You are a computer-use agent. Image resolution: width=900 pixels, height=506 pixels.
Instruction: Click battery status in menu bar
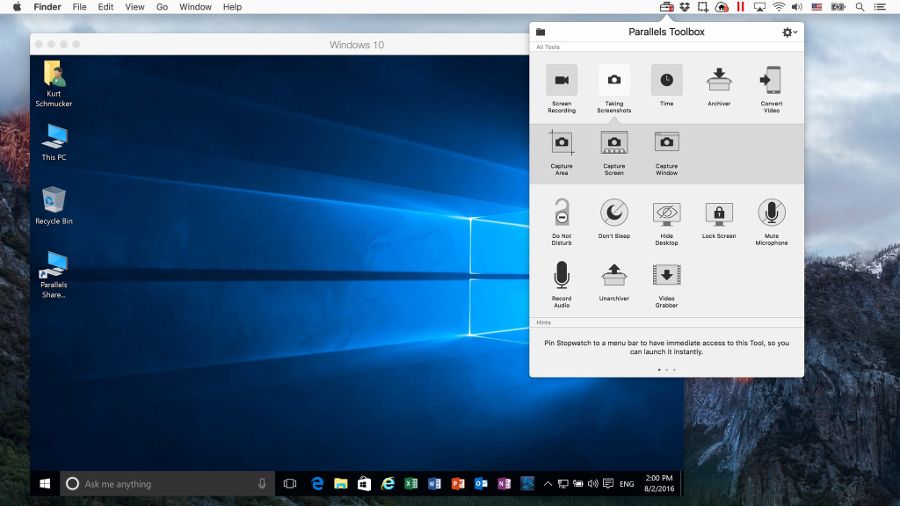[838, 7]
